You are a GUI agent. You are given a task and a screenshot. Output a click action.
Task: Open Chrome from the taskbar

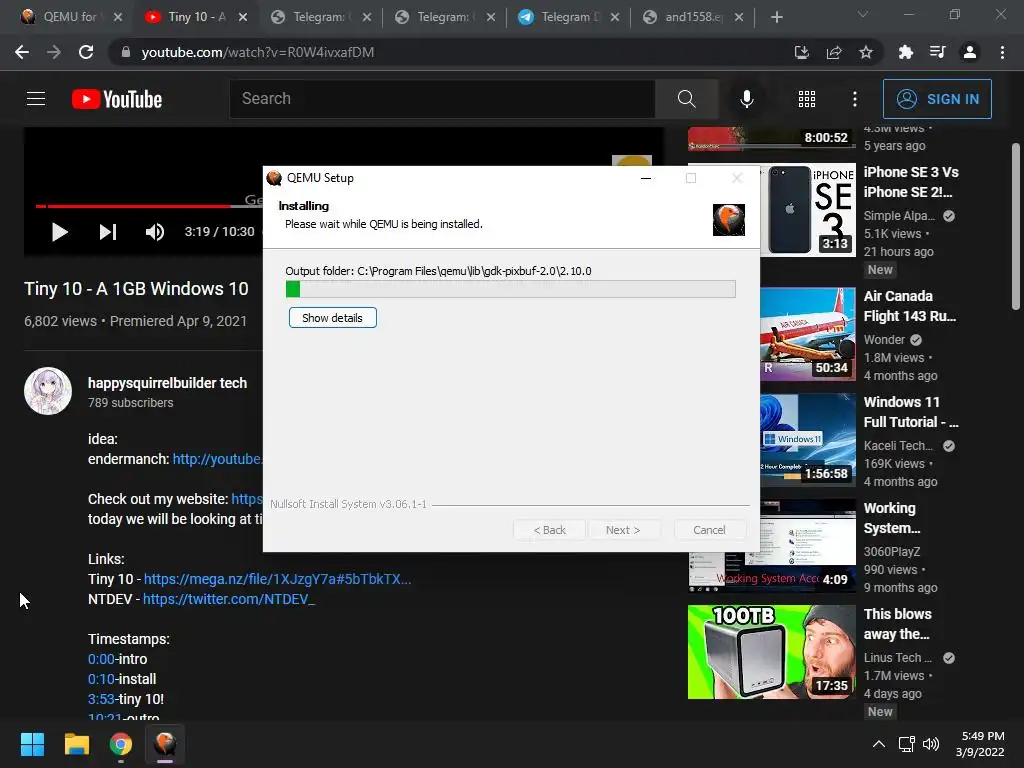[x=121, y=744]
